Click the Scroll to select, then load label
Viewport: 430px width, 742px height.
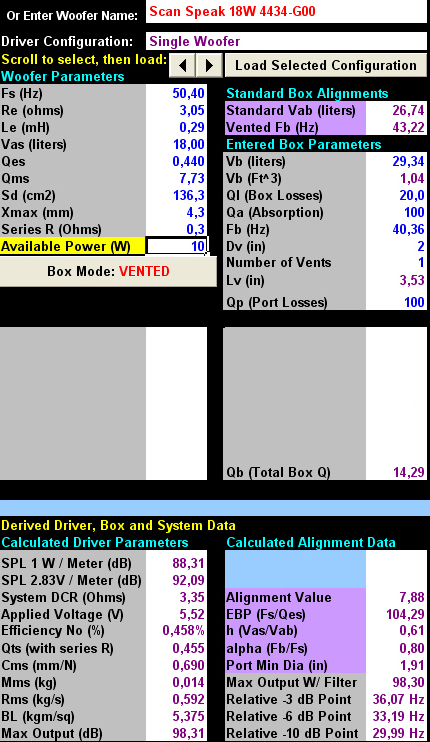pos(84,60)
